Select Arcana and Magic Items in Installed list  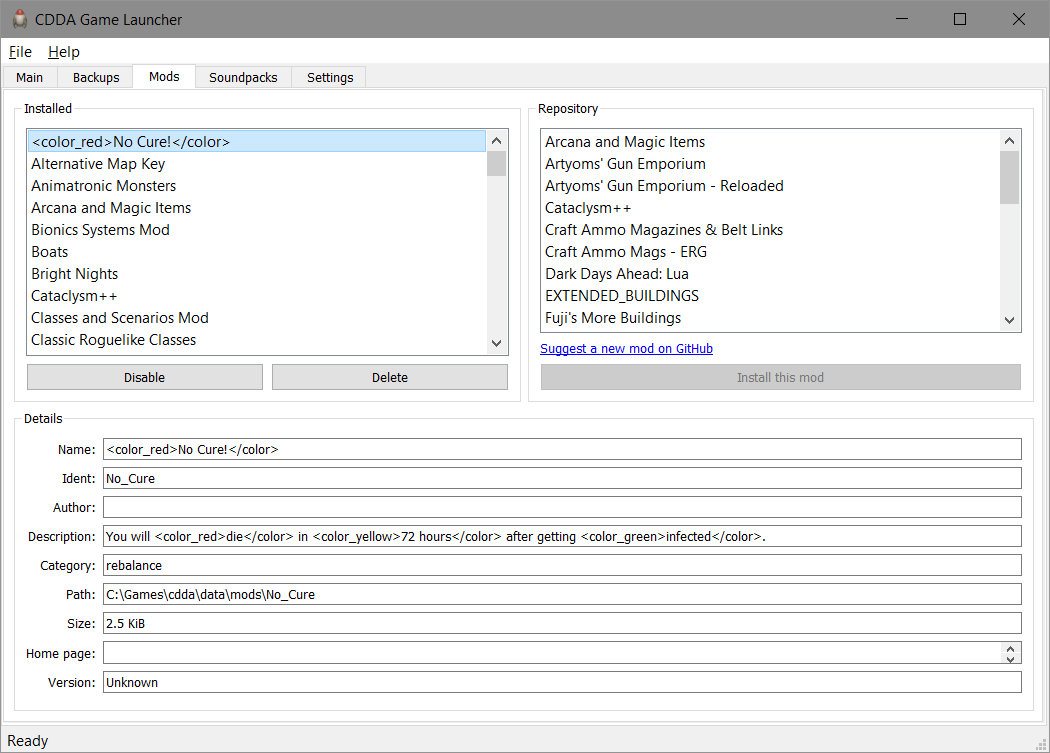coord(257,208)
